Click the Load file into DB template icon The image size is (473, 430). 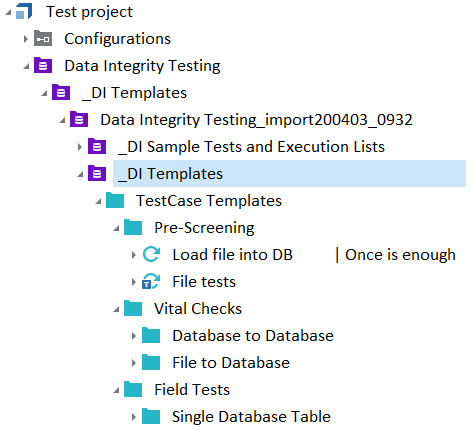tap(151, 254)
